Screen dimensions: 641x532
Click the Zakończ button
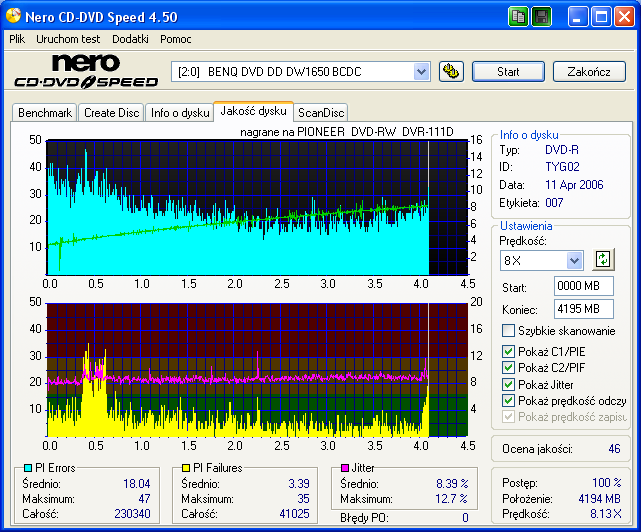[x=589, y=72]
